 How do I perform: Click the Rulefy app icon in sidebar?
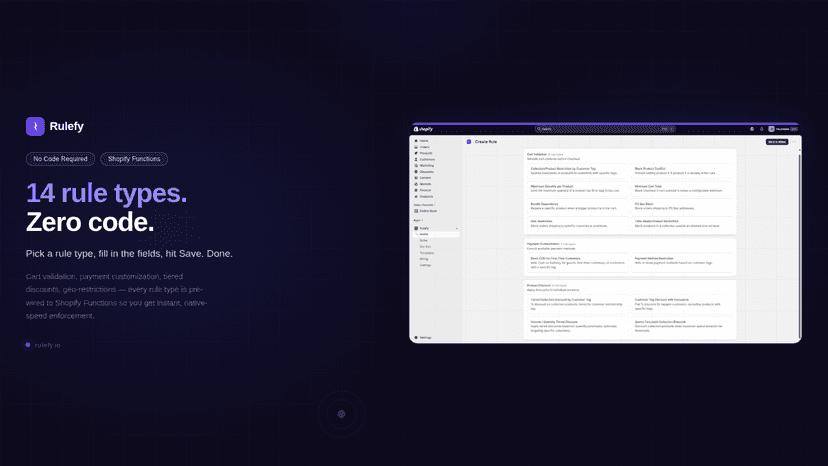point(416,228)
